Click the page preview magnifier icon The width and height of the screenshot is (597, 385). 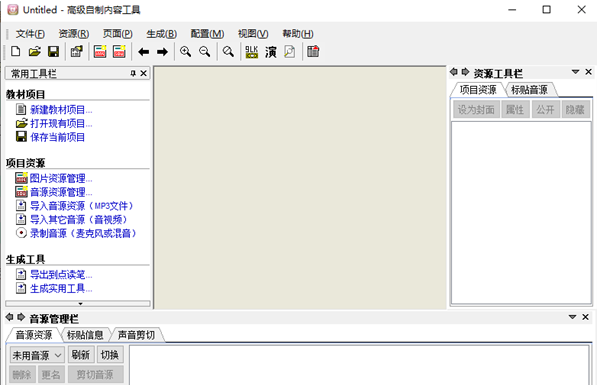pos(290,51)
